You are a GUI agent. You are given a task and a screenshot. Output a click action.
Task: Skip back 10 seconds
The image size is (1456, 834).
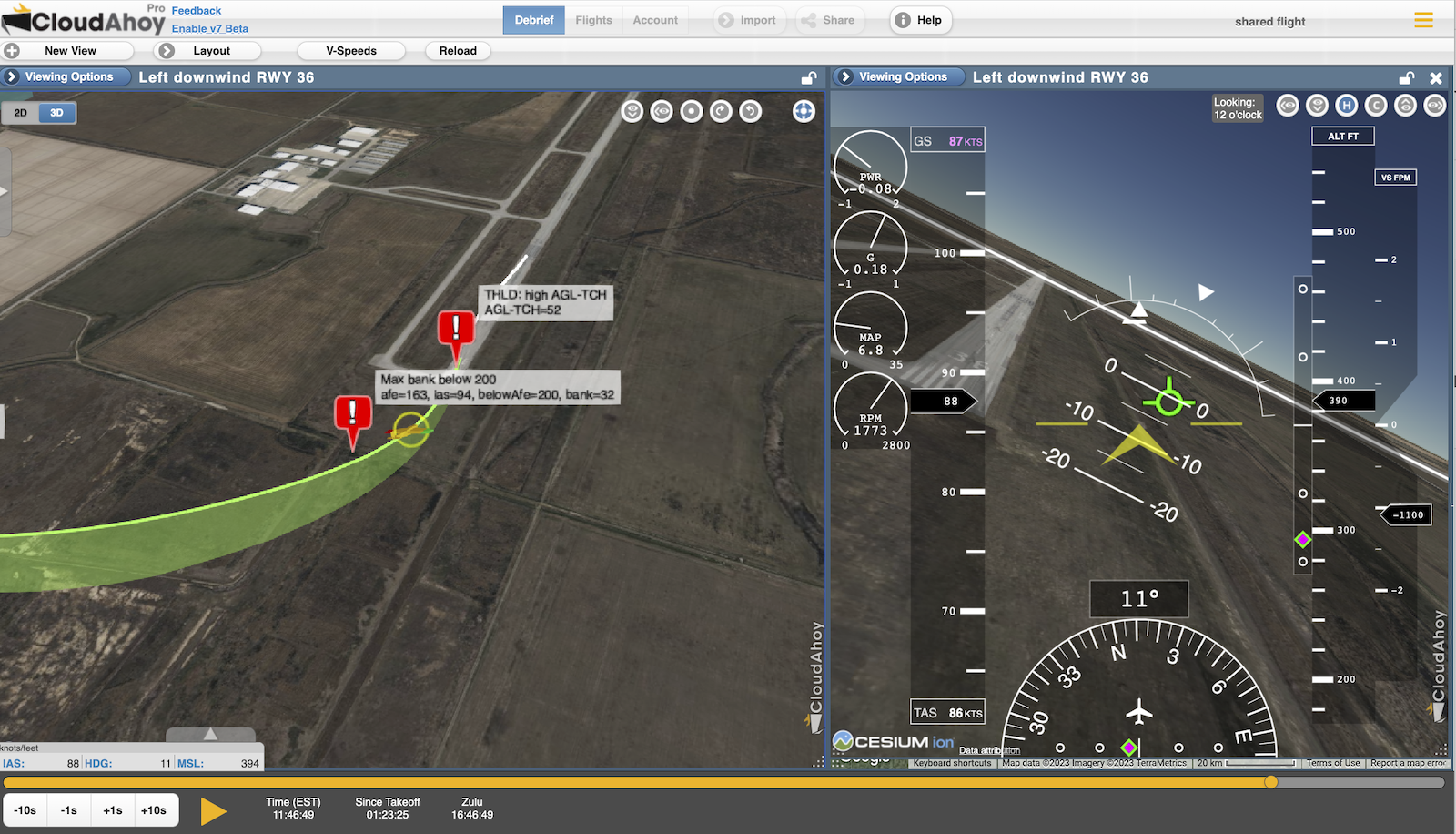pos(25,810)
